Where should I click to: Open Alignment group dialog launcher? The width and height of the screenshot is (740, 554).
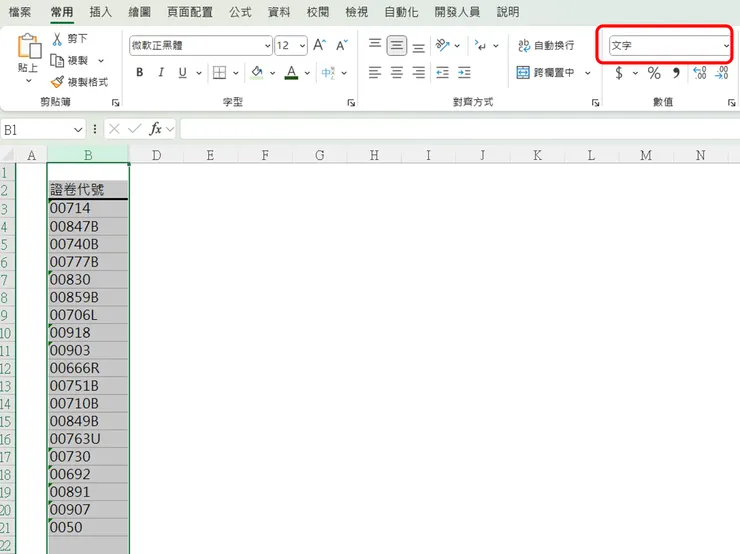pyautogui.click(x=596, y=103)
